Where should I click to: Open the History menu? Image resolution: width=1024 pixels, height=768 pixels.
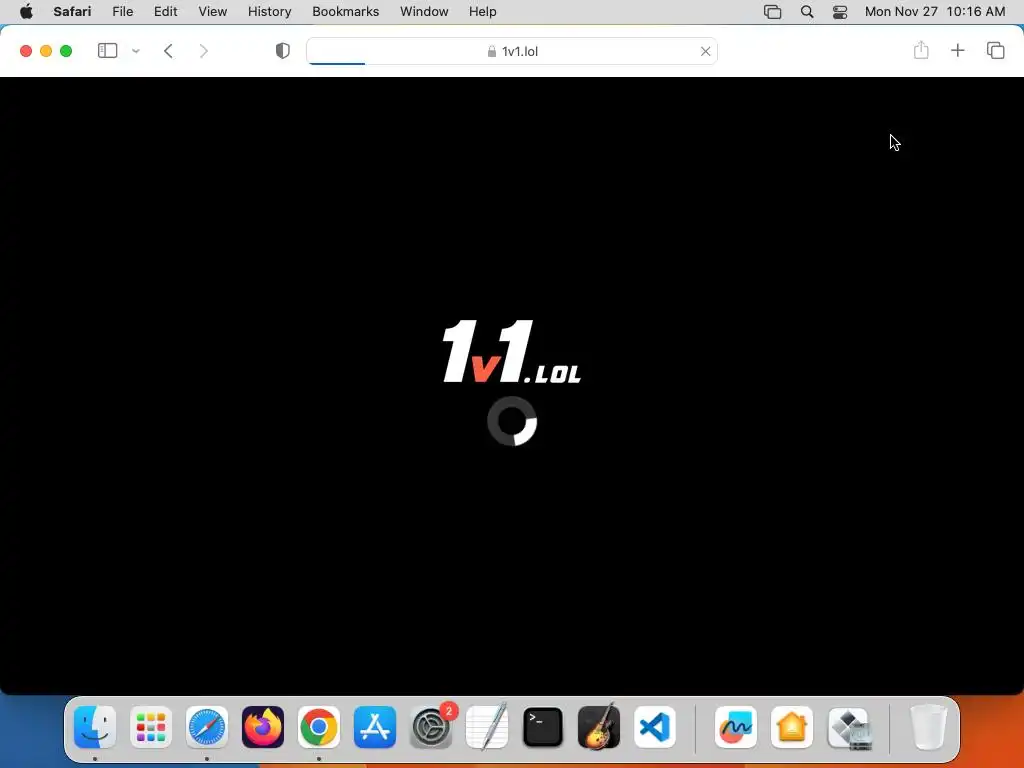click(269, 12)
